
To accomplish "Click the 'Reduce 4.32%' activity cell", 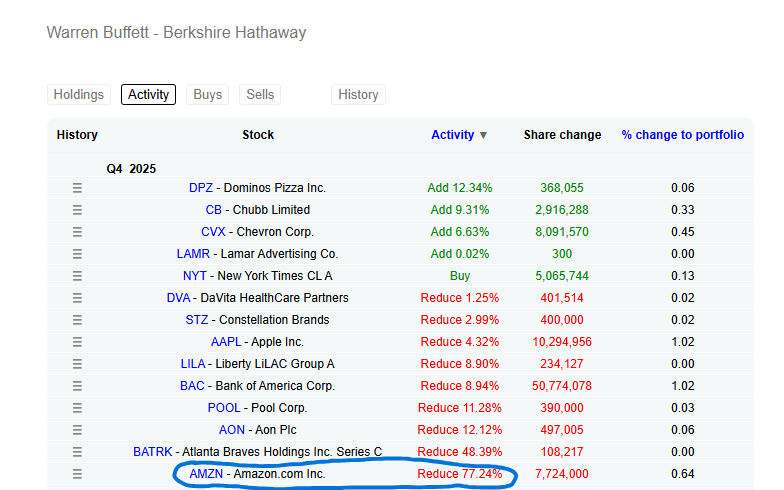I will [460, 342].
